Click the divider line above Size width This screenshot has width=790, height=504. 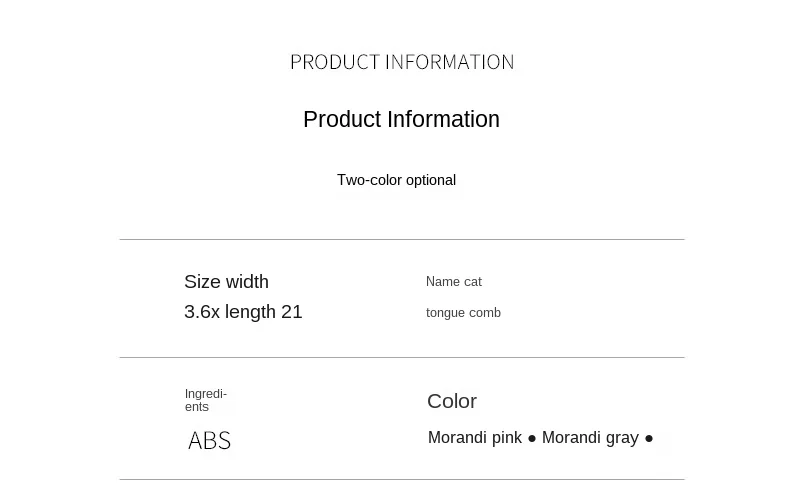click(402, 239)
